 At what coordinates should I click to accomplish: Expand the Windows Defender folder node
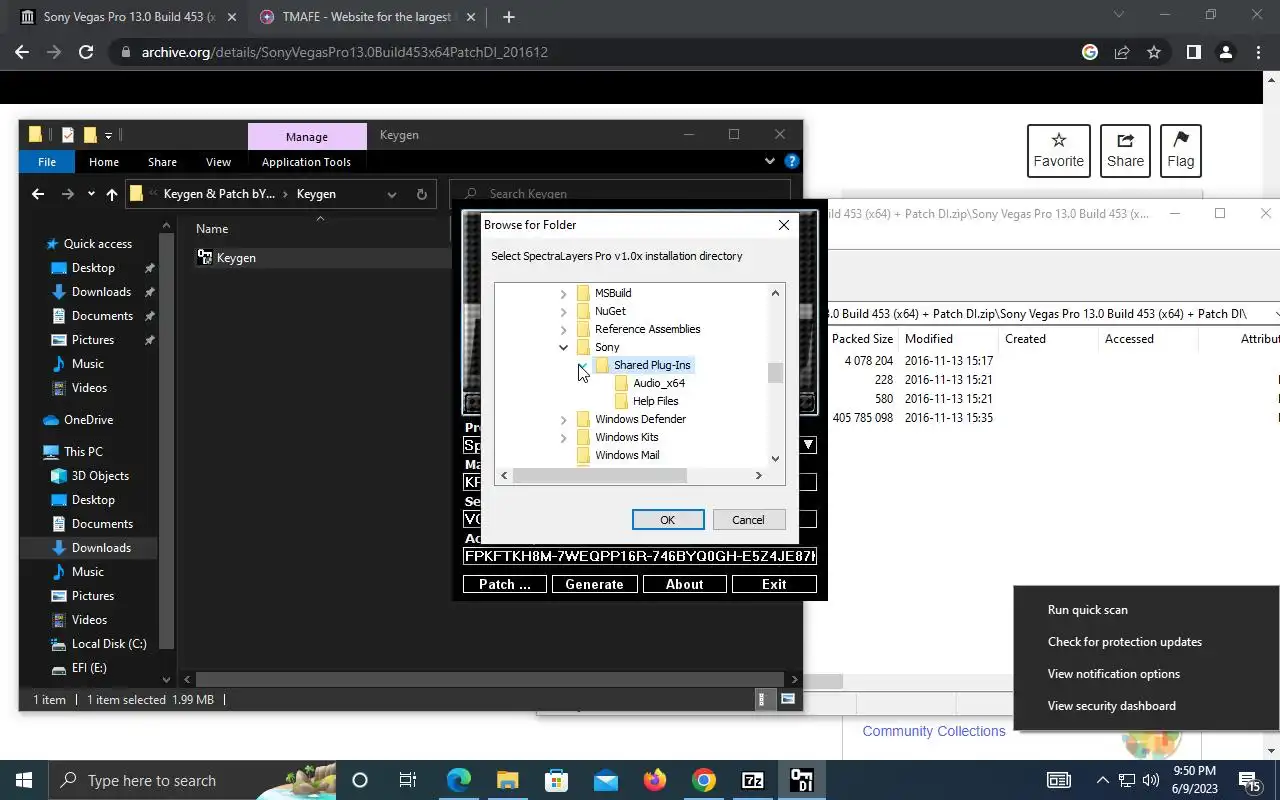(563, 420)
